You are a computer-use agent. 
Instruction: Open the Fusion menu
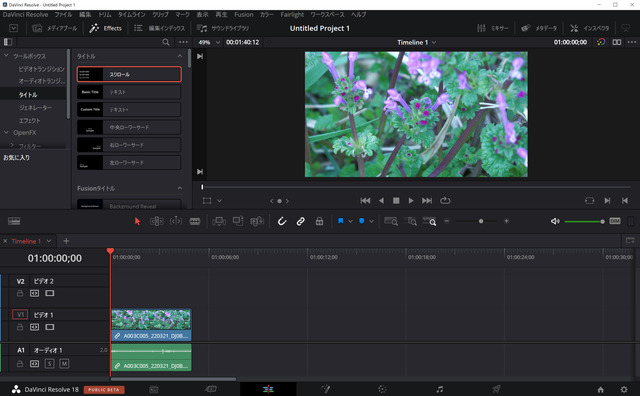[244, 14]
